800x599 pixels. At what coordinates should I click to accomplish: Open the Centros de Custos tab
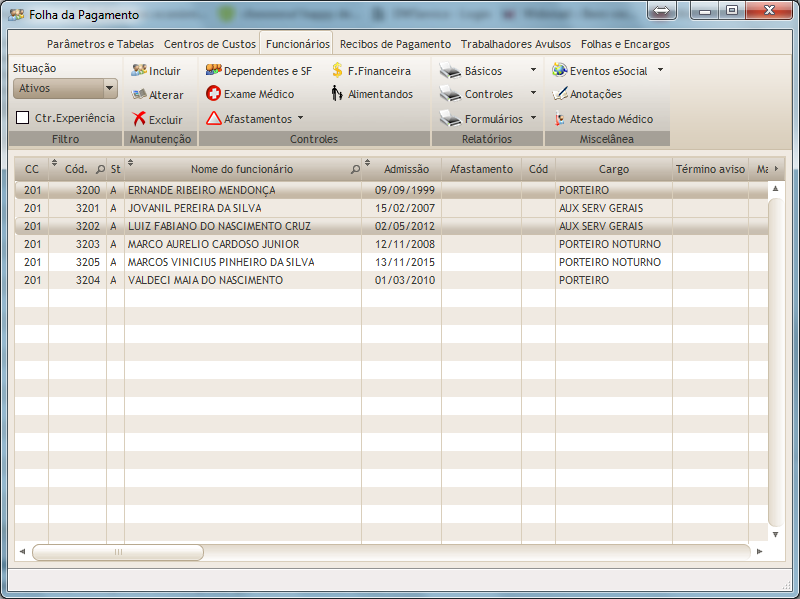210,44
